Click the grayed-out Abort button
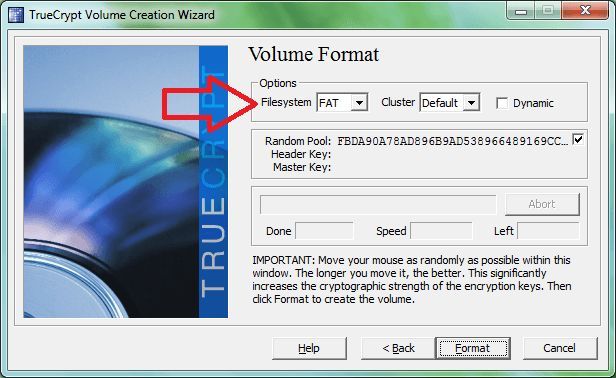 542,204
